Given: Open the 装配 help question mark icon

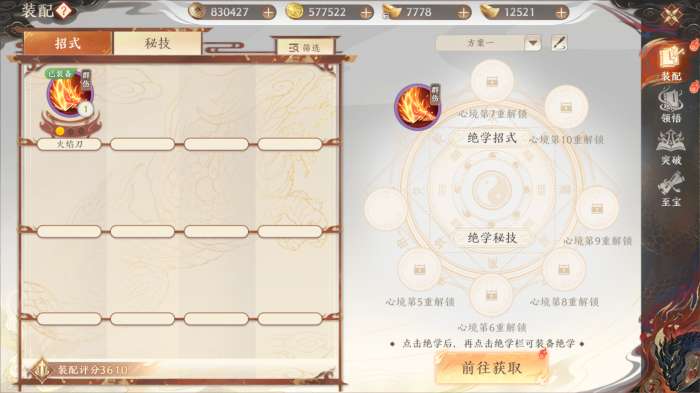Looking at the screenshot, I should (x=63, y=10).
